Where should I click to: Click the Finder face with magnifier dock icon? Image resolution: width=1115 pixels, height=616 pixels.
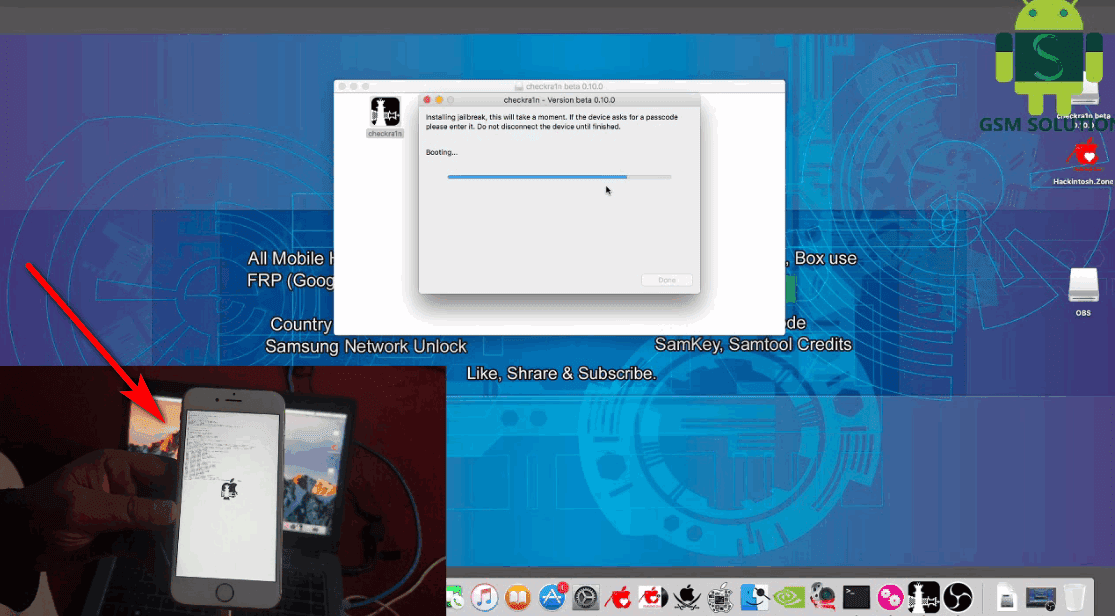754,598
